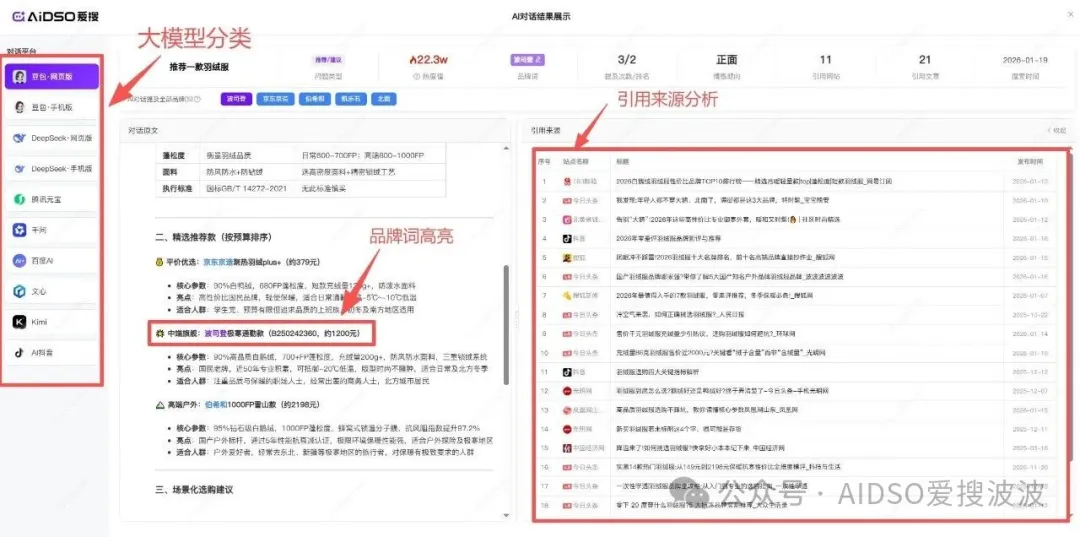Click the flame icon beside 22.3w

[413, 60]
